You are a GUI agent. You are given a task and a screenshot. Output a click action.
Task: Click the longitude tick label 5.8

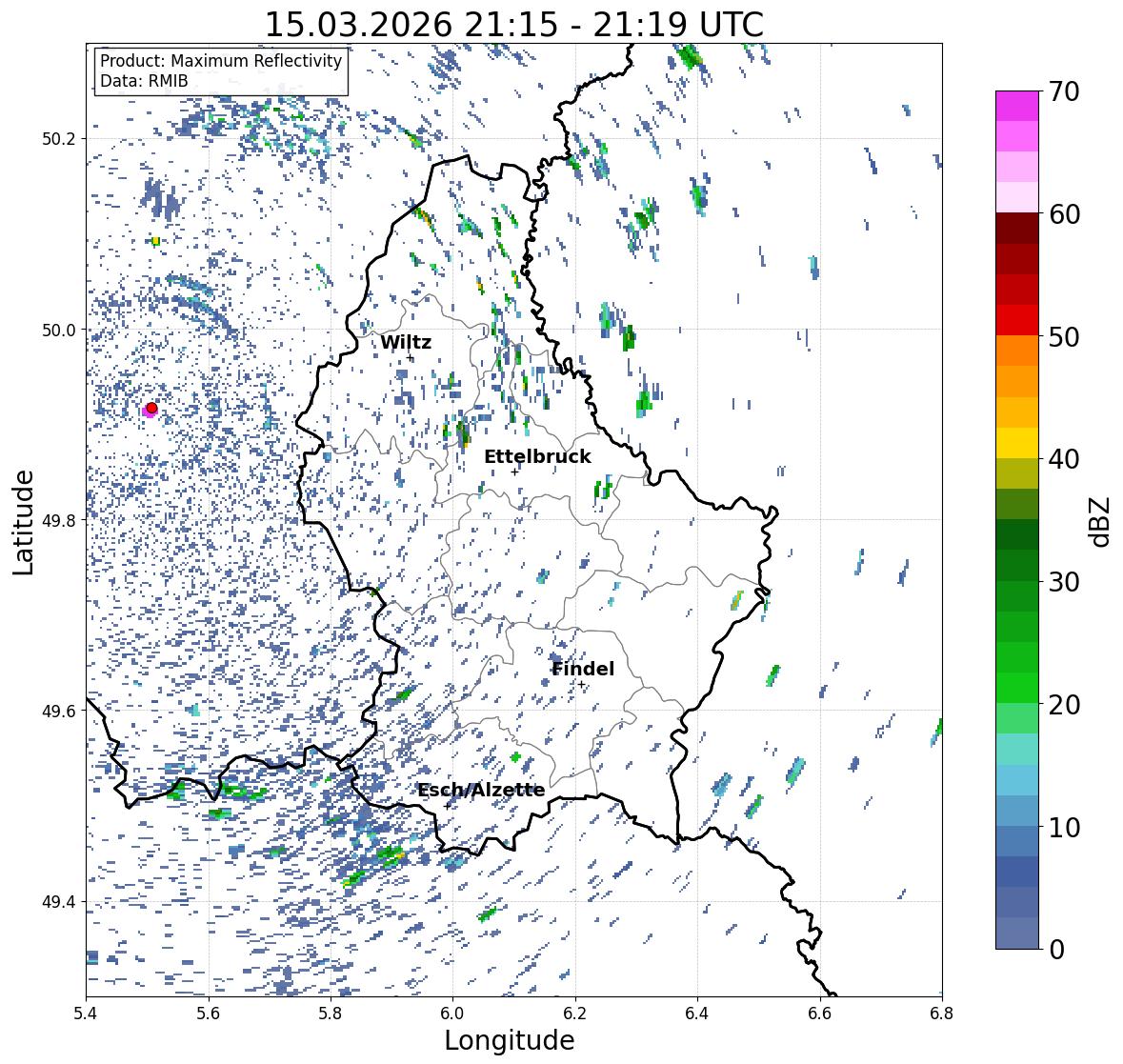(x=331, y=1014)
